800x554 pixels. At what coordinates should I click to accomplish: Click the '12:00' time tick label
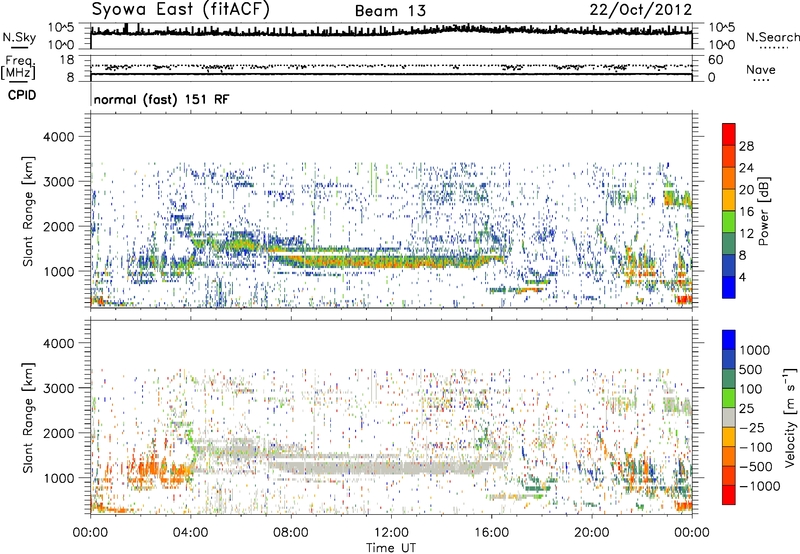pyautogui.click(x=391, y=533)
